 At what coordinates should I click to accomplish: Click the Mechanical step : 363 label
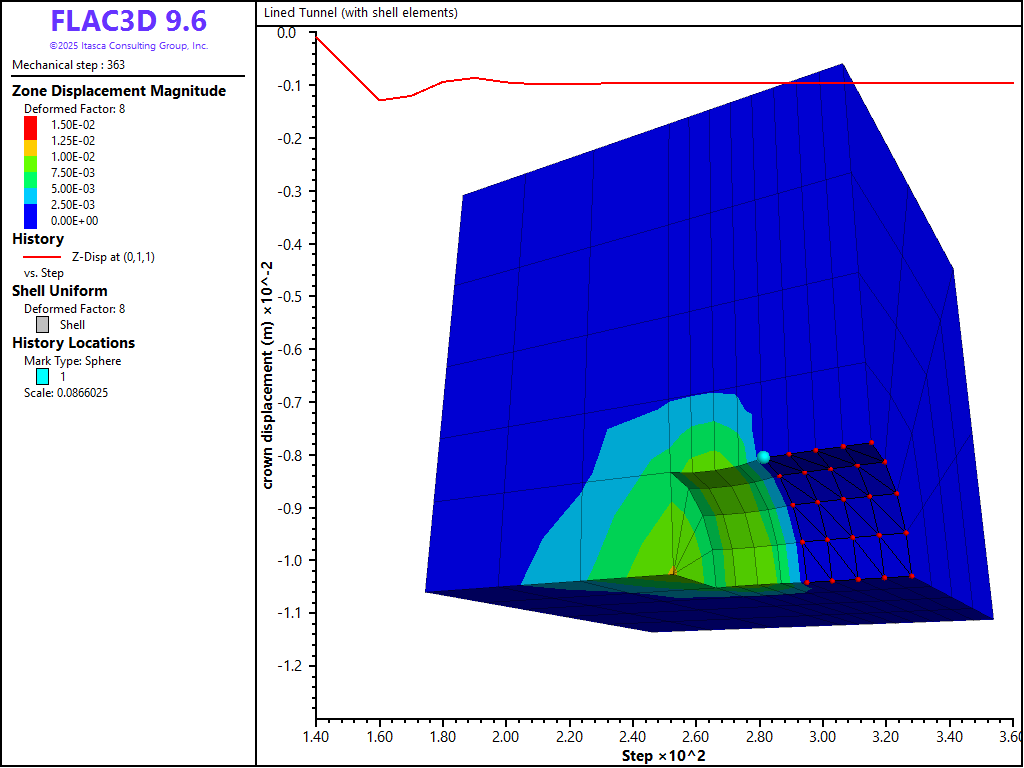click(x=68, y=65)
